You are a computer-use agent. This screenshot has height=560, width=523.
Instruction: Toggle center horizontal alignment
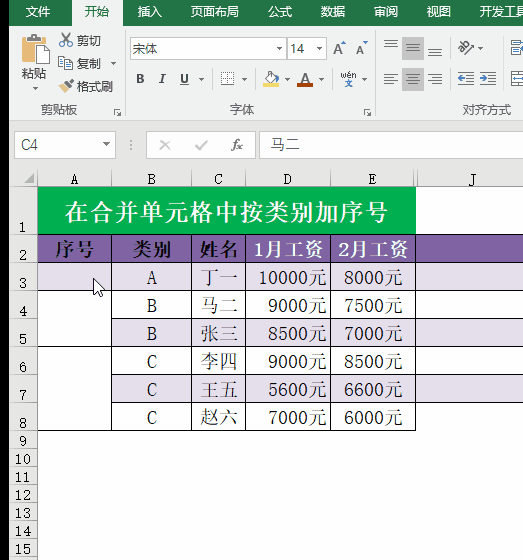click(x=413, y=79)
